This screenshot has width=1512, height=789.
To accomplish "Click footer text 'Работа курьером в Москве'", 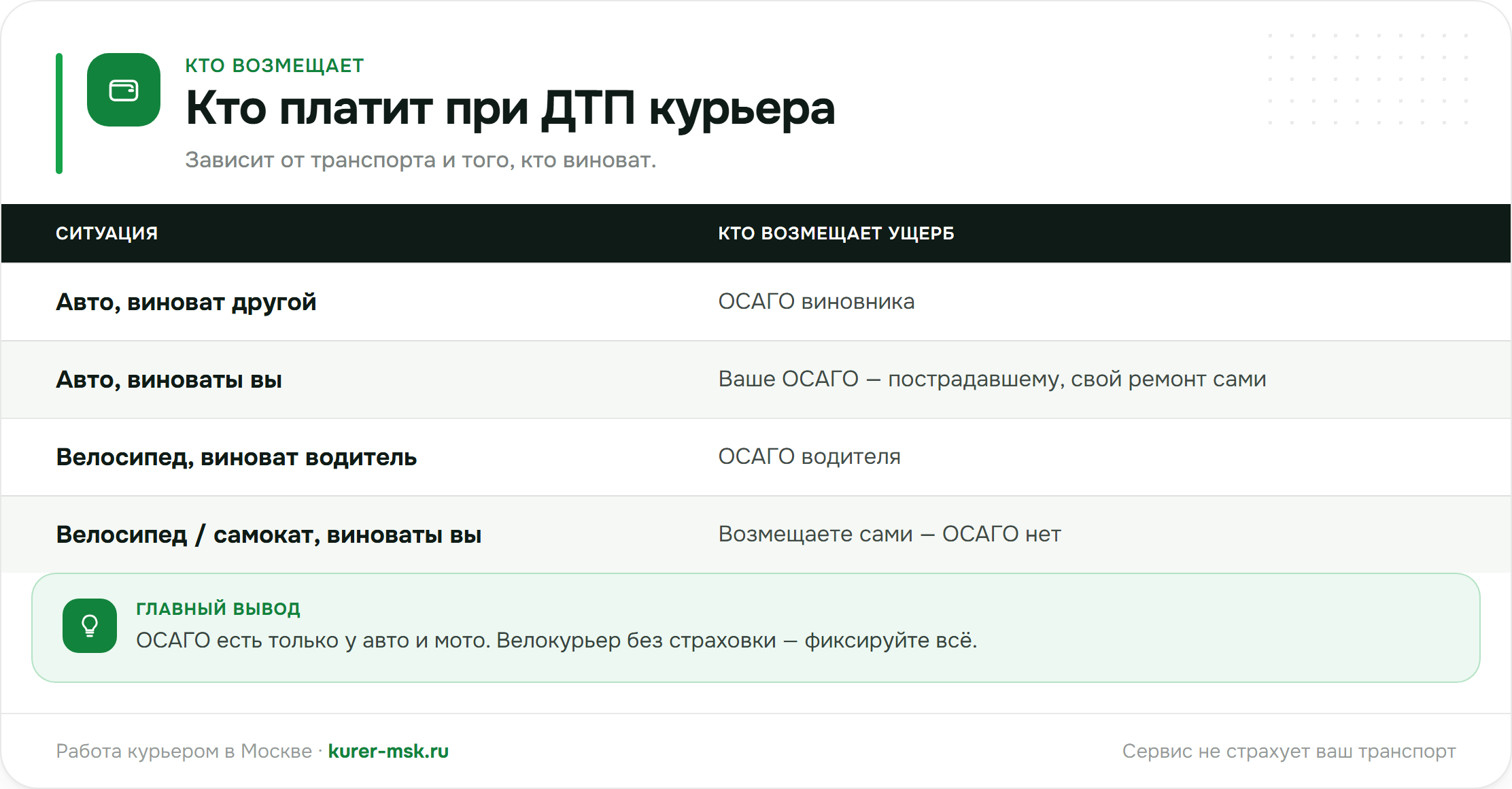I will pos(184,751).
